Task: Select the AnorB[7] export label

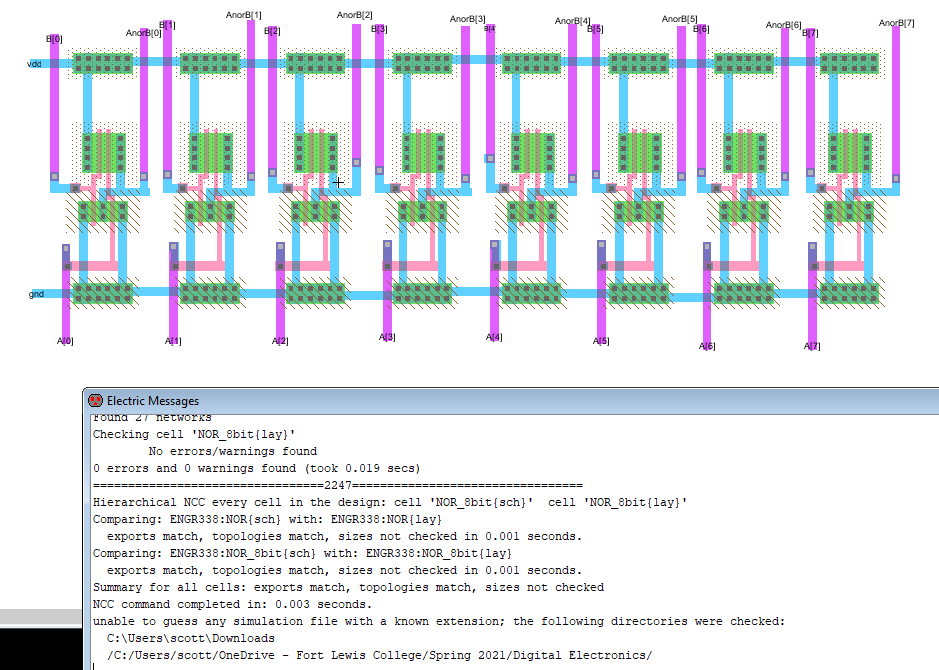Action: 896,23
